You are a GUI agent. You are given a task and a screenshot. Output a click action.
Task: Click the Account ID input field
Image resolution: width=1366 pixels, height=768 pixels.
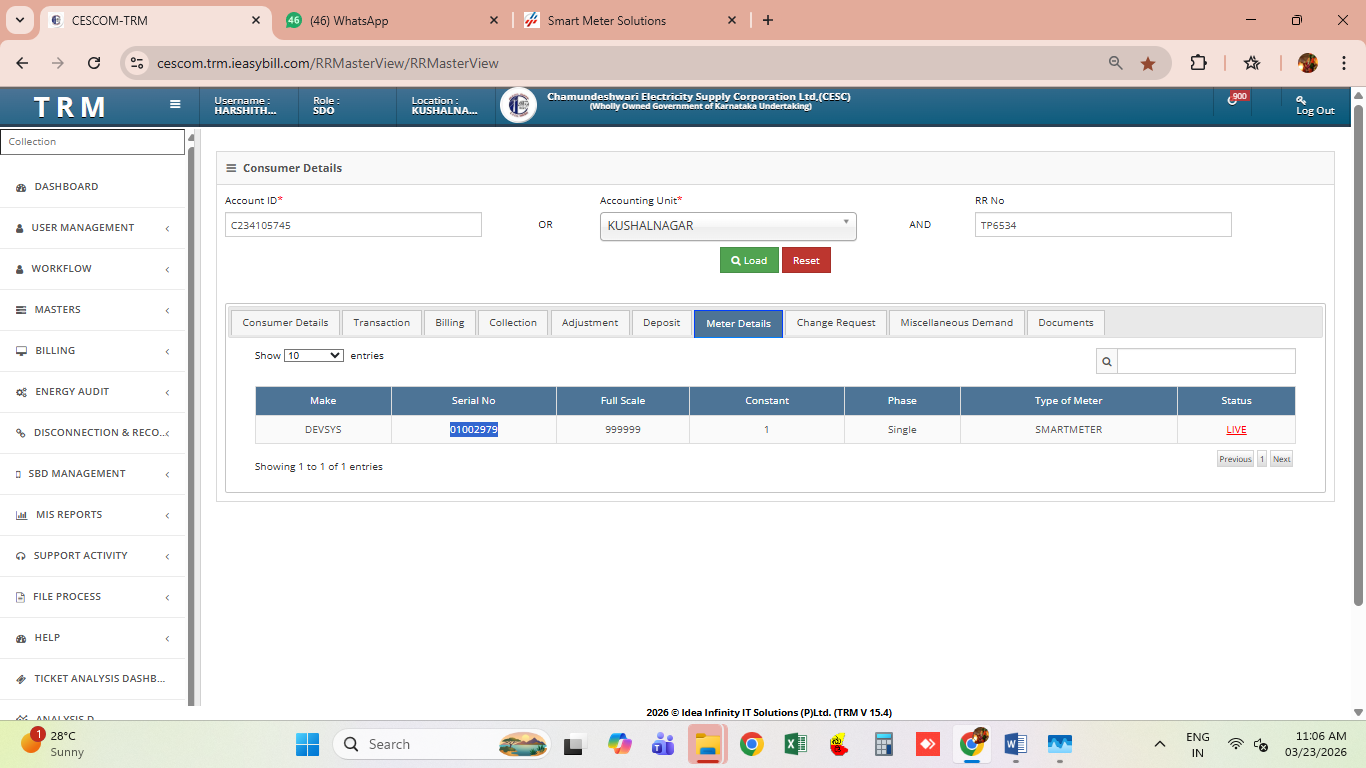pos(353,225)
